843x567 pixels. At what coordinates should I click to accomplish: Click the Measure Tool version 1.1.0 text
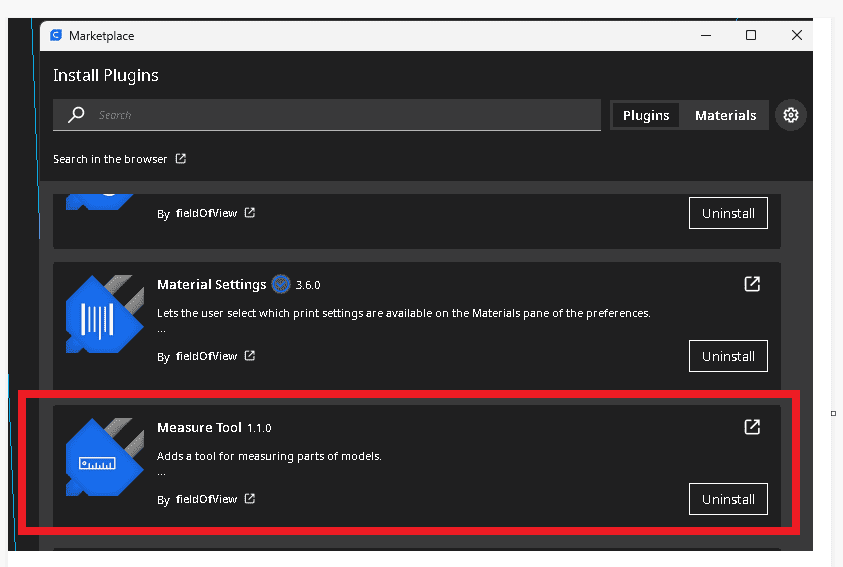coord(259,428)
